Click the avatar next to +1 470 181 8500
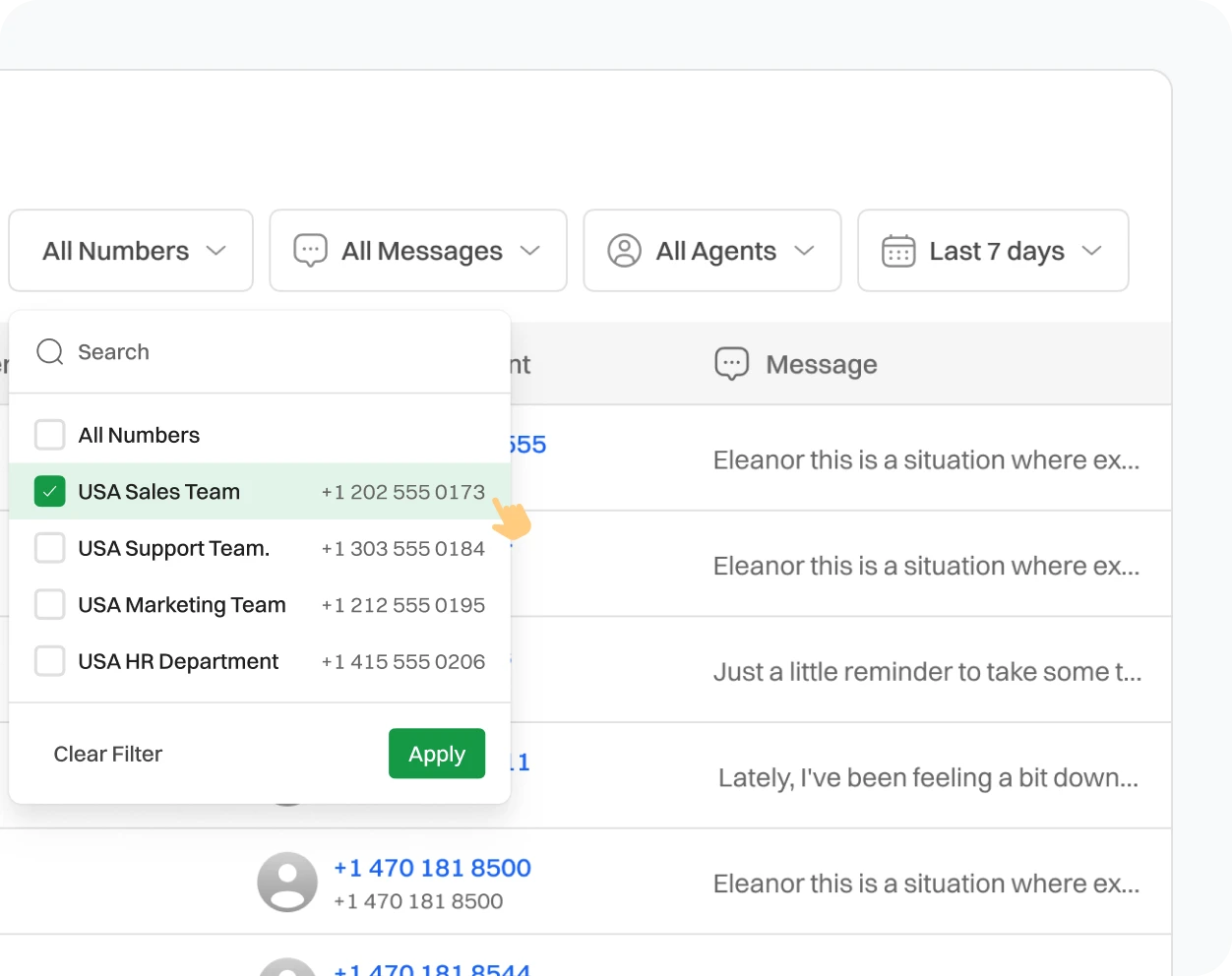This screenshot has width=1232, height=976. 287,882
